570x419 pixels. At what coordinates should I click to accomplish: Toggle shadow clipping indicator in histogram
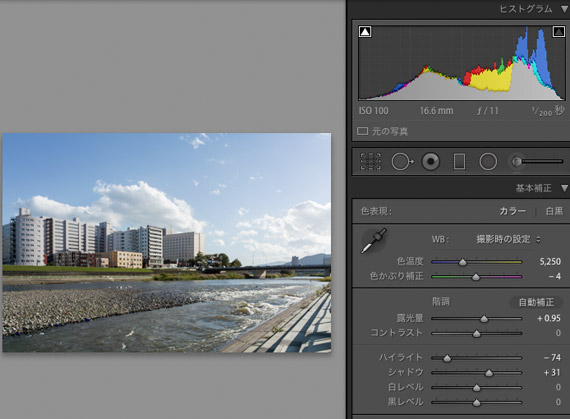pyautogui.click(x=365, y=32)
